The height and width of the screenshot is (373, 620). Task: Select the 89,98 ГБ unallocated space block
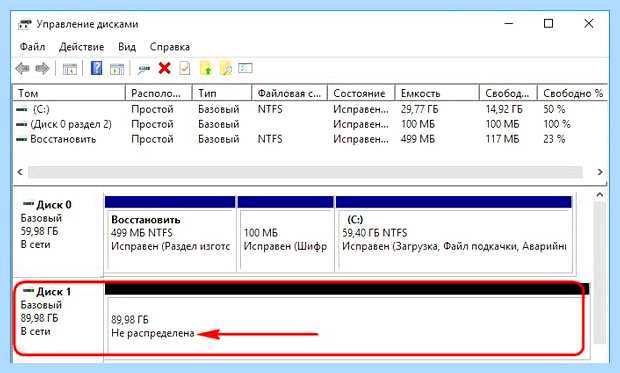point(347,321)
